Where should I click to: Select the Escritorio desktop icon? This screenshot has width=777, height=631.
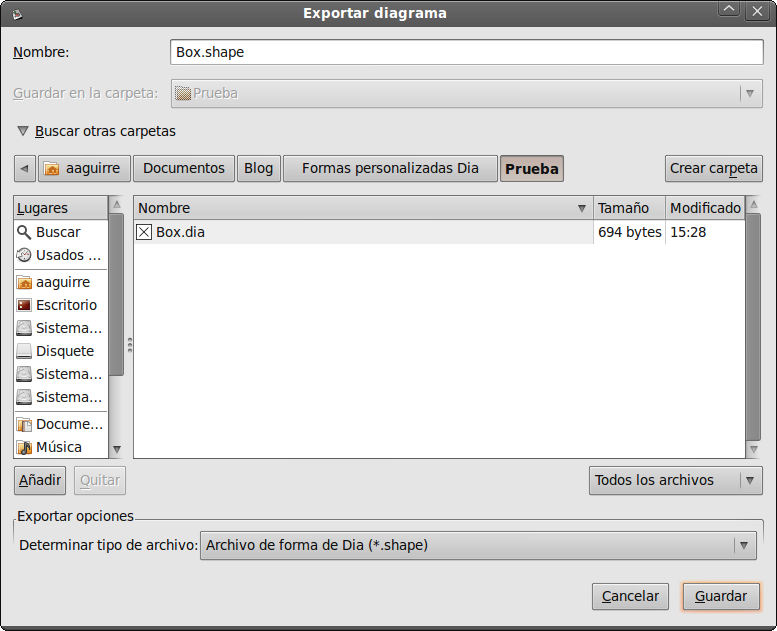(24, 305)
